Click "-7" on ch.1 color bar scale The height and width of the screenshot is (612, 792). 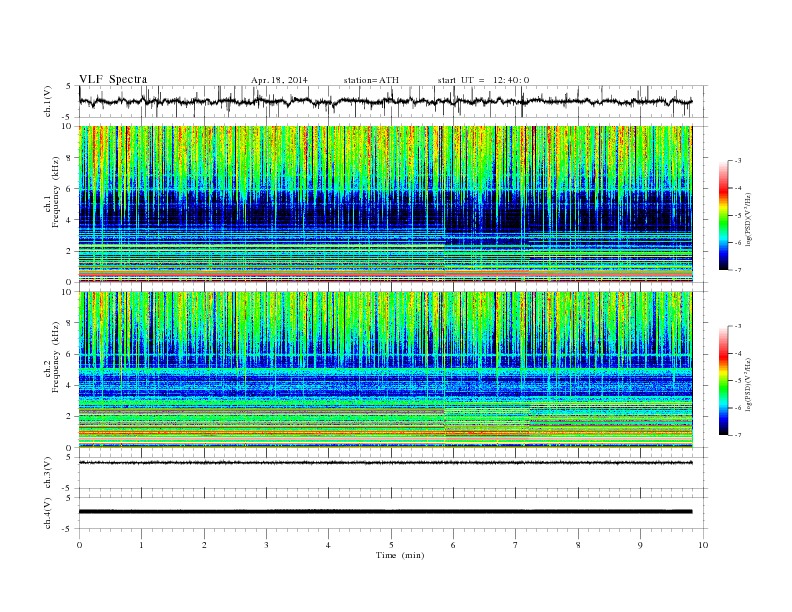tap(738, 270)
